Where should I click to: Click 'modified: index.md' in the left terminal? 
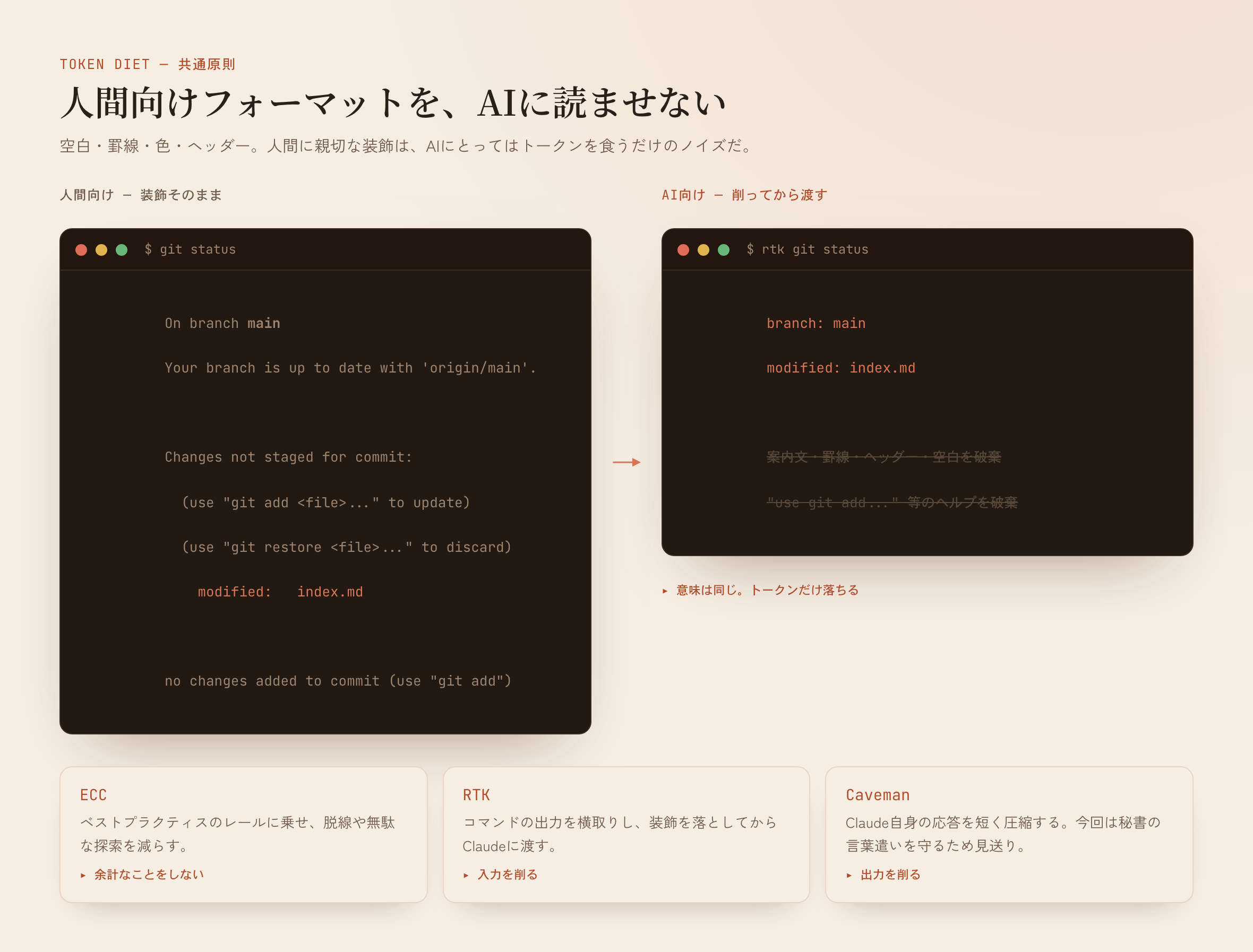point(281,592)
